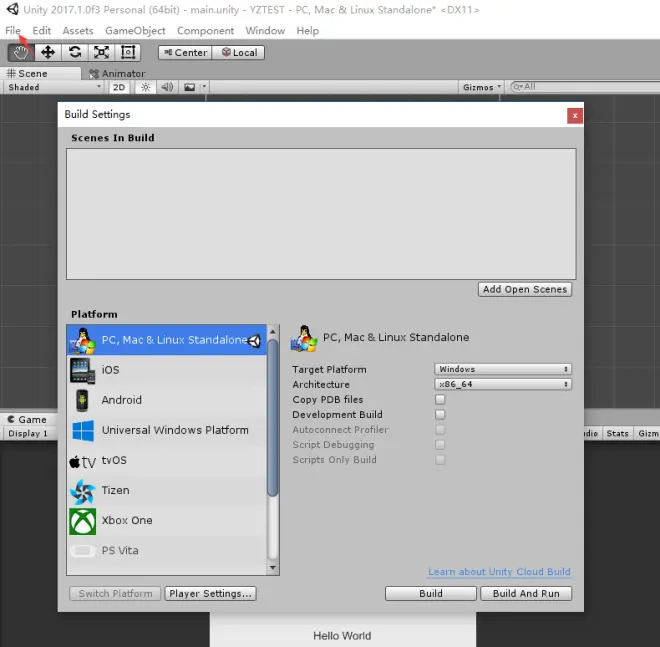
Task: Open scene effects dropdown arrow
Action: (x=204, y=87)
